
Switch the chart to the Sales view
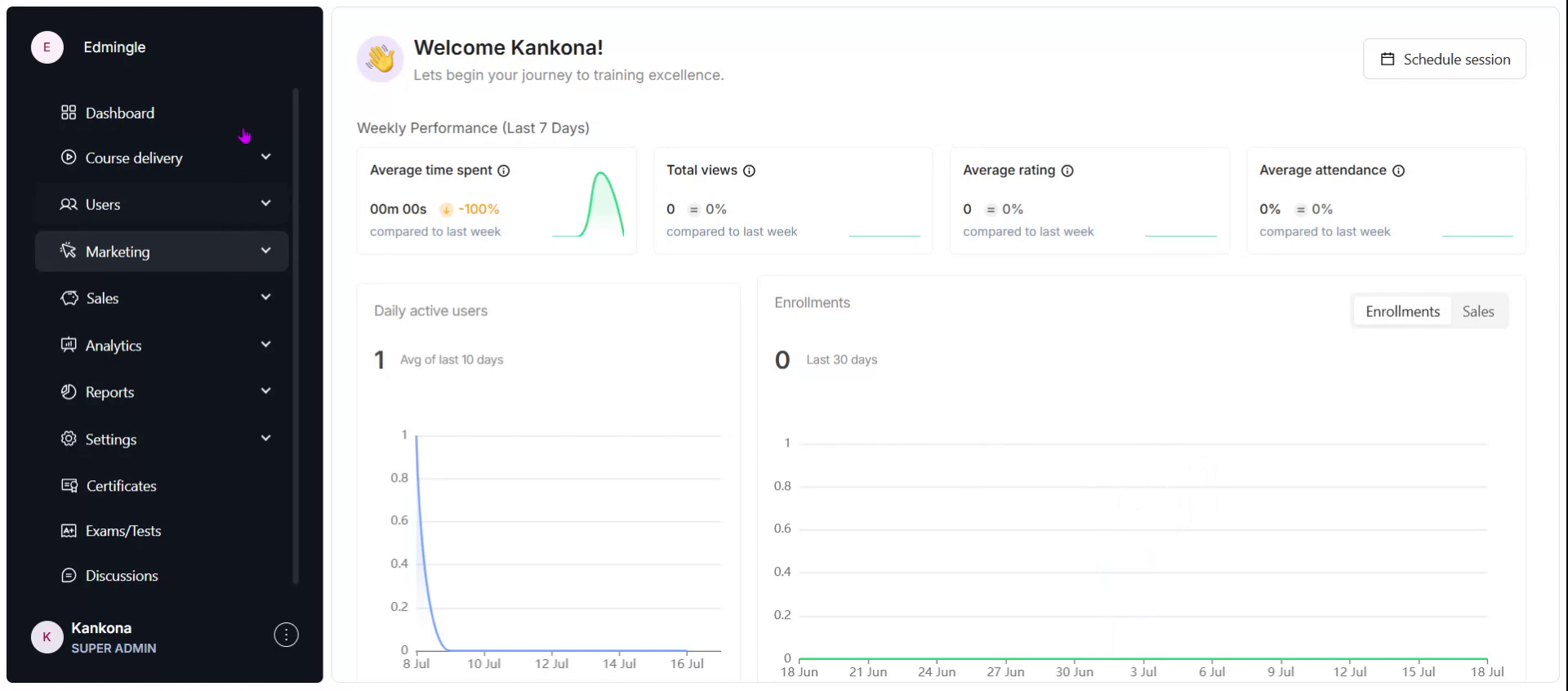(1477, 311)
